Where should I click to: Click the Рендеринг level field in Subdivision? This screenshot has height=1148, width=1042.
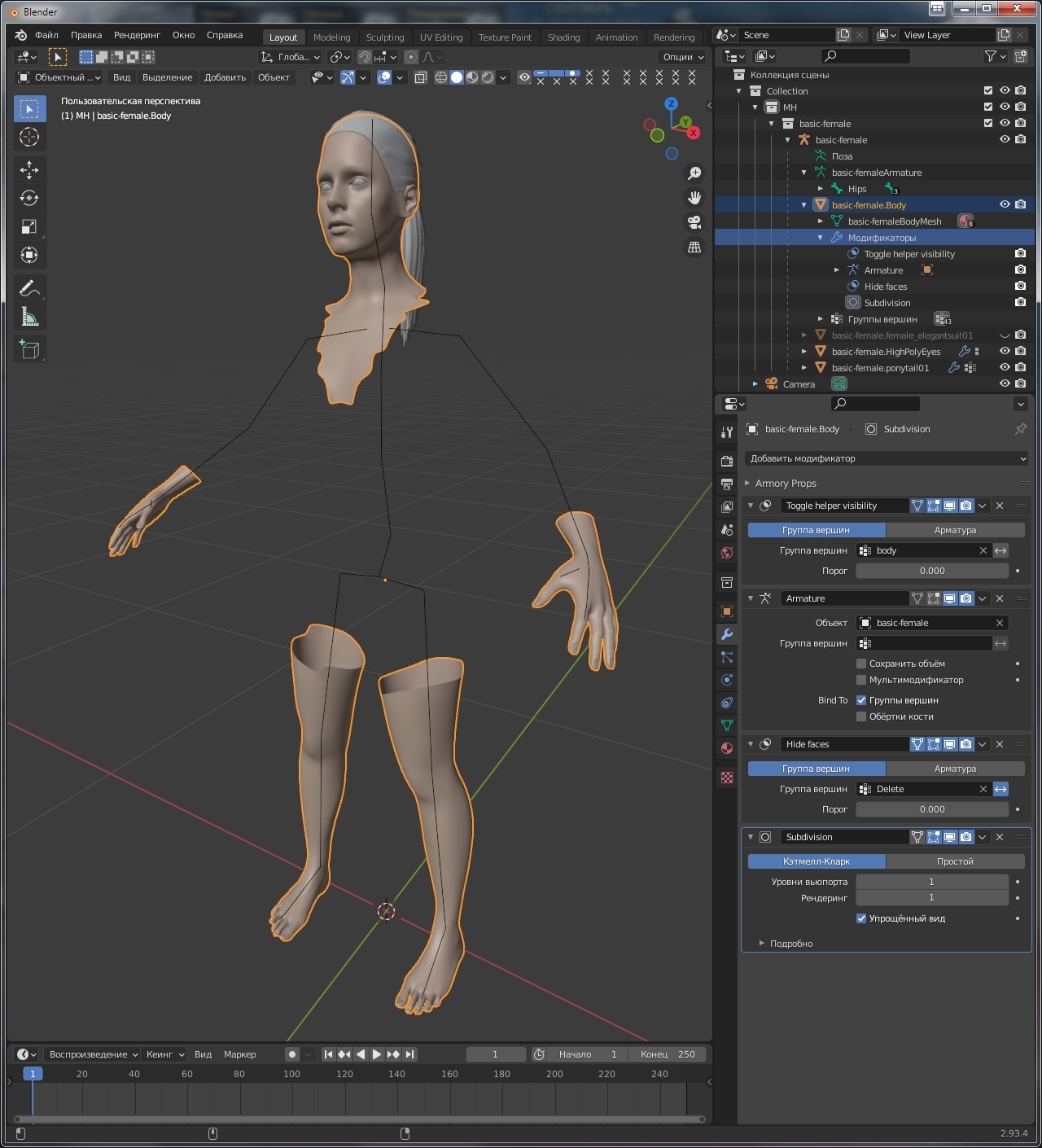tap(932, 897)
